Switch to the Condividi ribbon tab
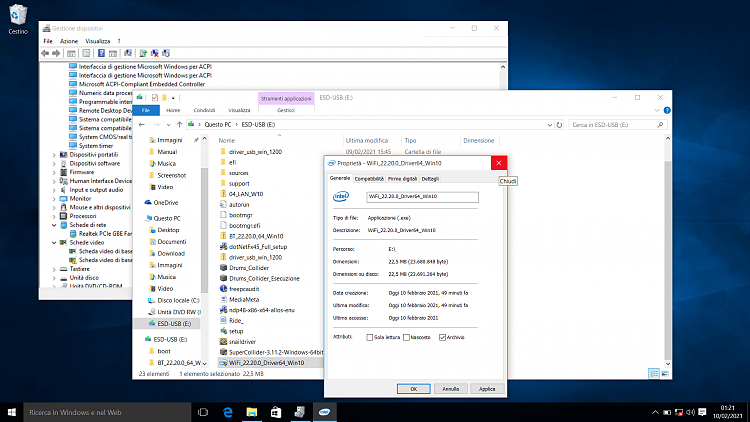750x422 pixels. (204, 110)
